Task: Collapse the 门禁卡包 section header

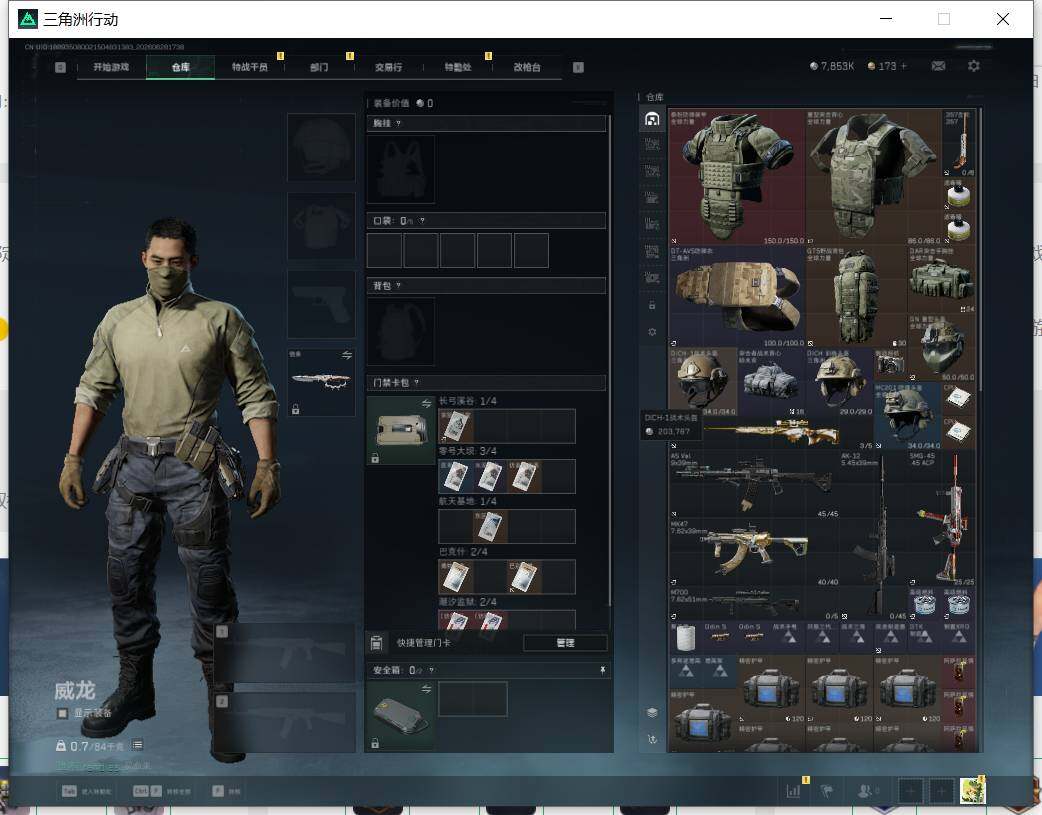Action: 486,382
